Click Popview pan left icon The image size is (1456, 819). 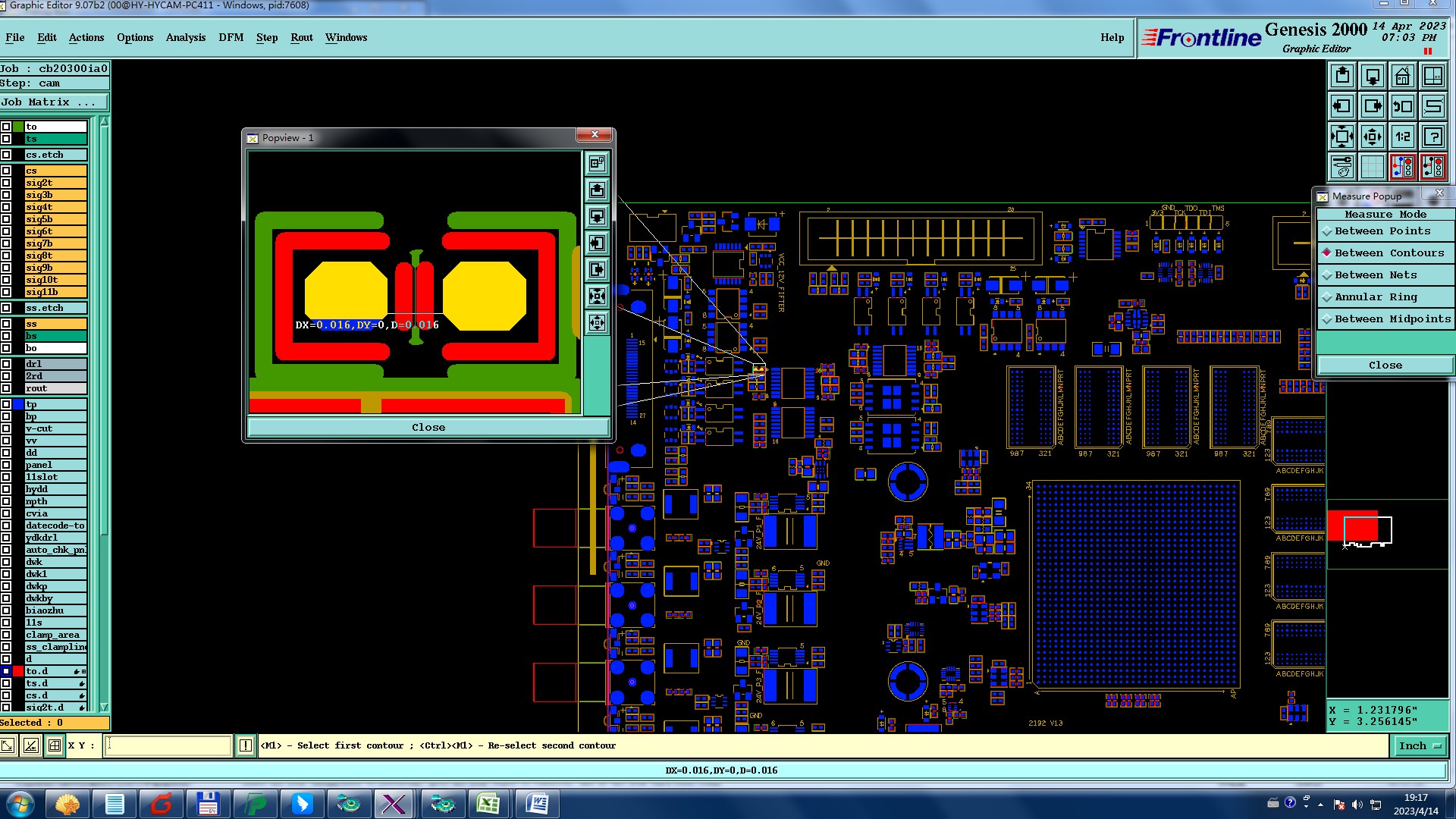(597, 243)
